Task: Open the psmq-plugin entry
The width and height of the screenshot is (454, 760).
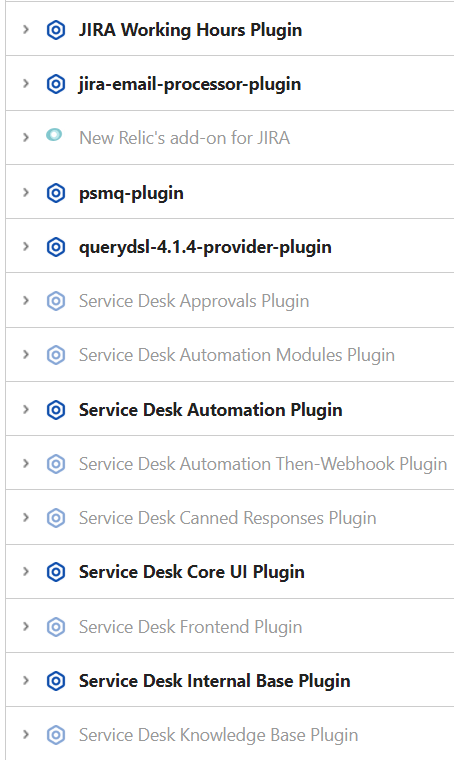Action: pyautogui.click(x=131, y=193)
